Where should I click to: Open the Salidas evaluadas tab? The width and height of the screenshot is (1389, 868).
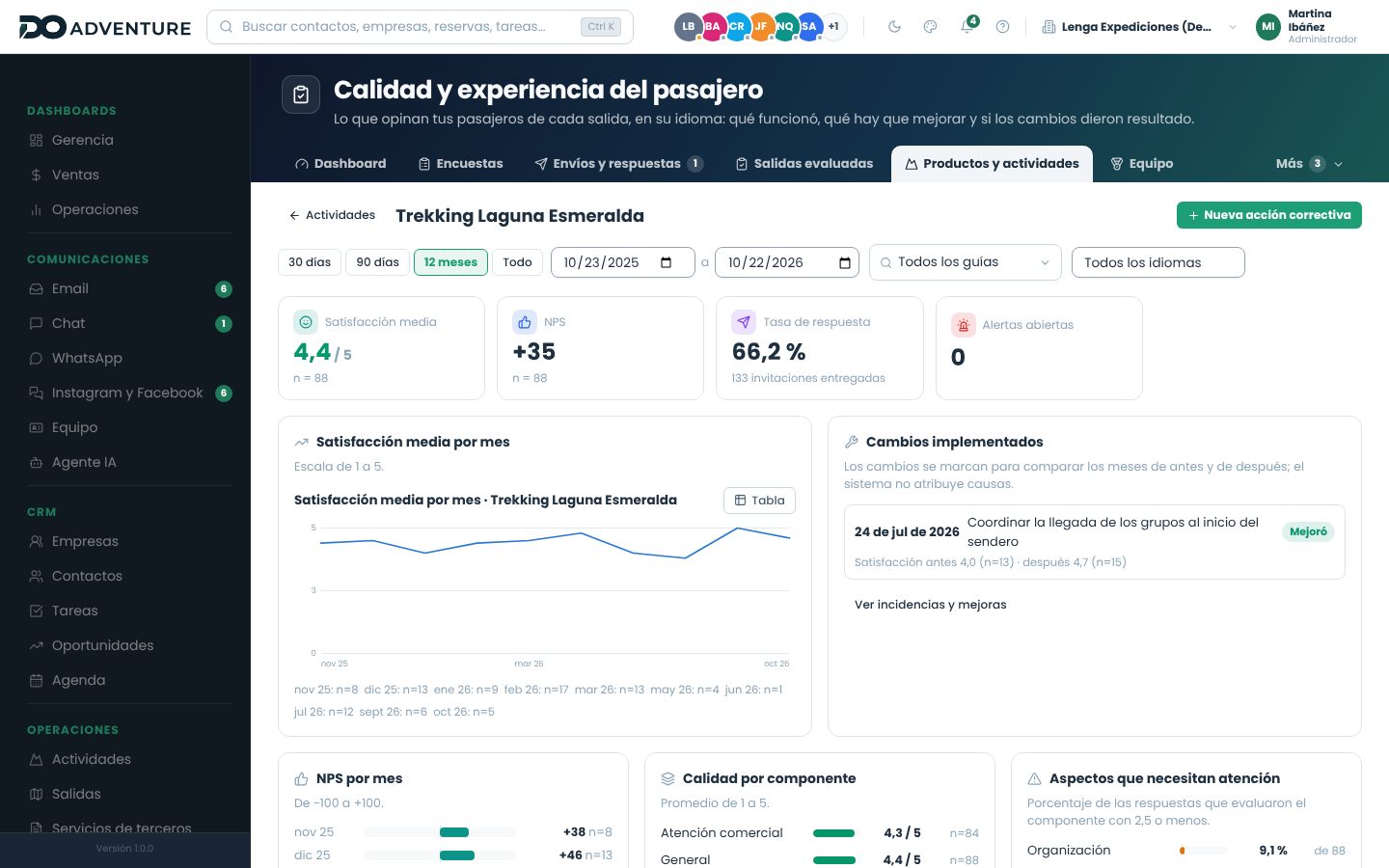click(803, 164)
